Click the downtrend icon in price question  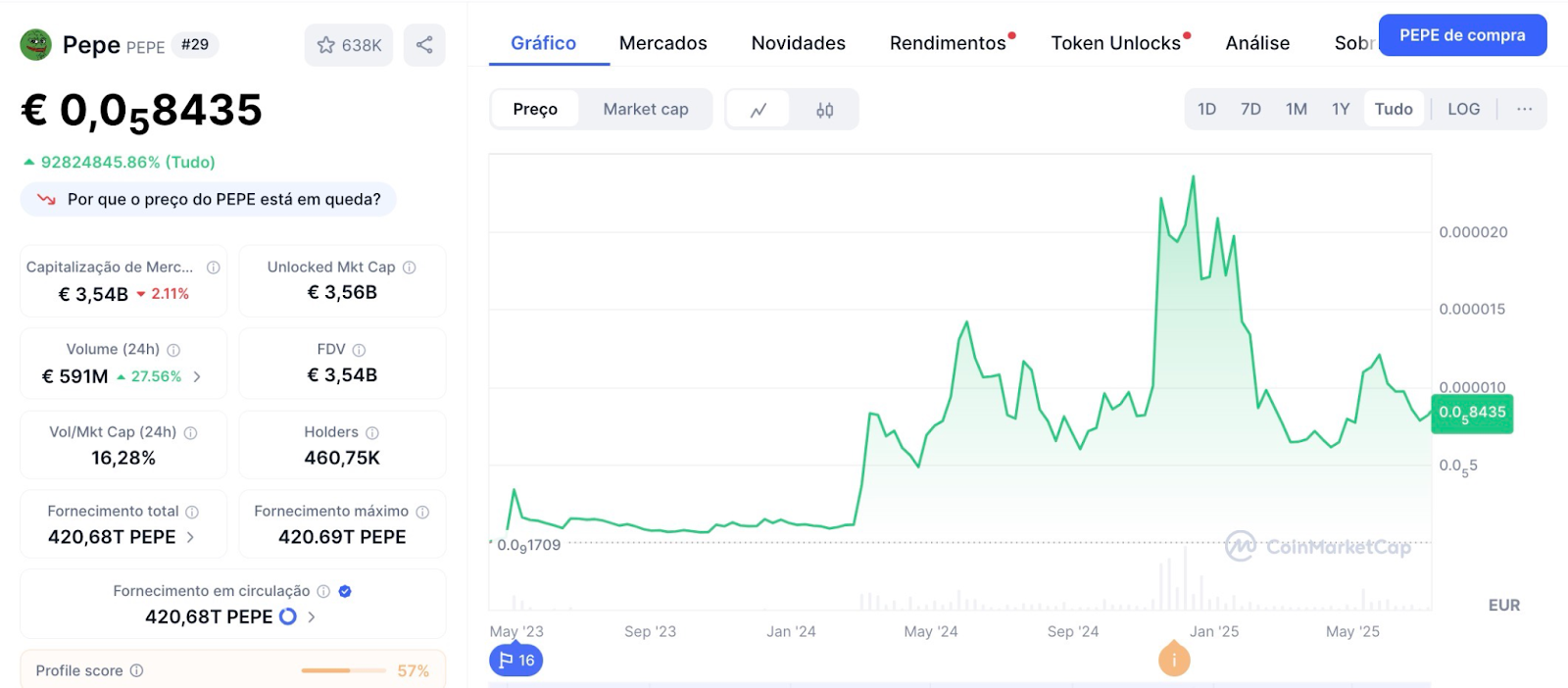(46, 200)
